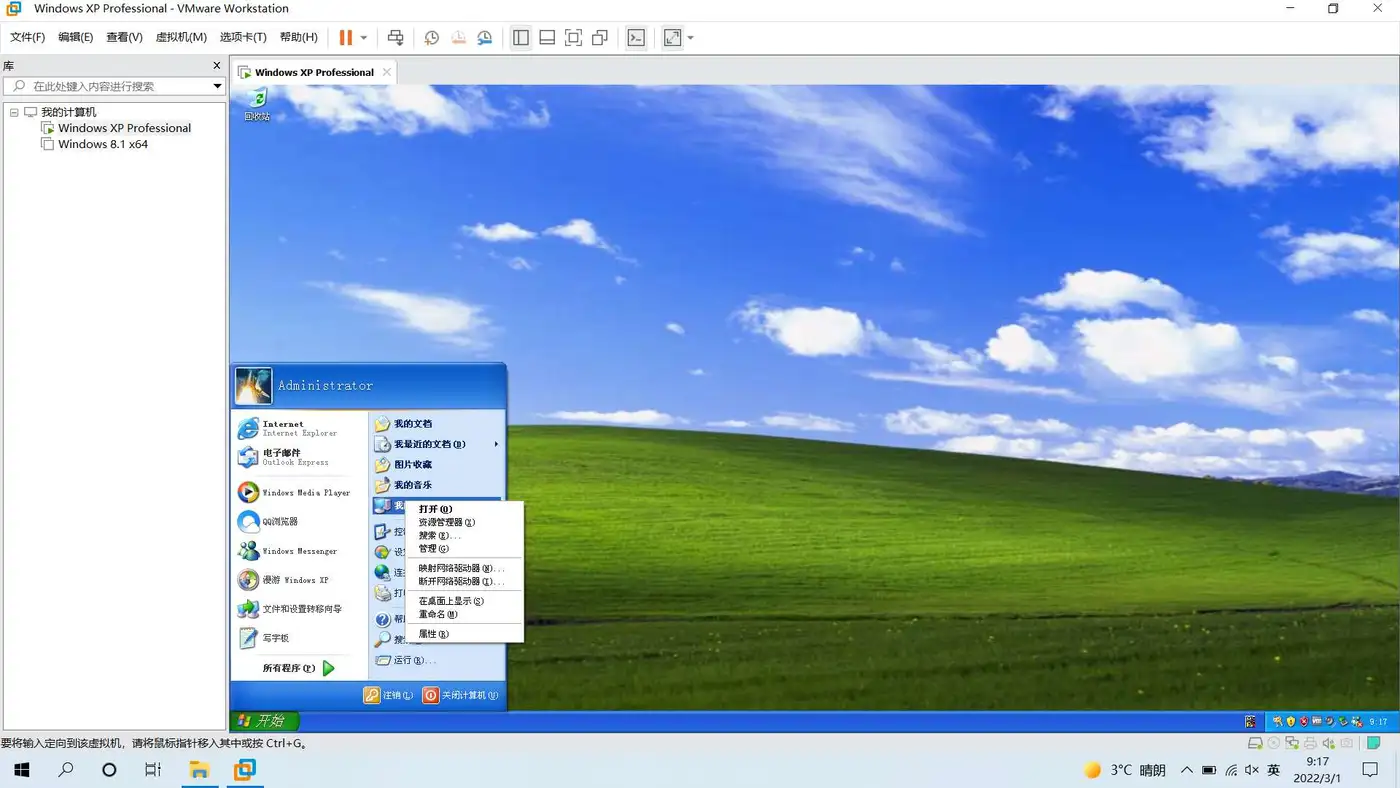Expand 我最近的文档 submenu arrow
Viewport: 1400px width, 788px height.
click(496, 444)
